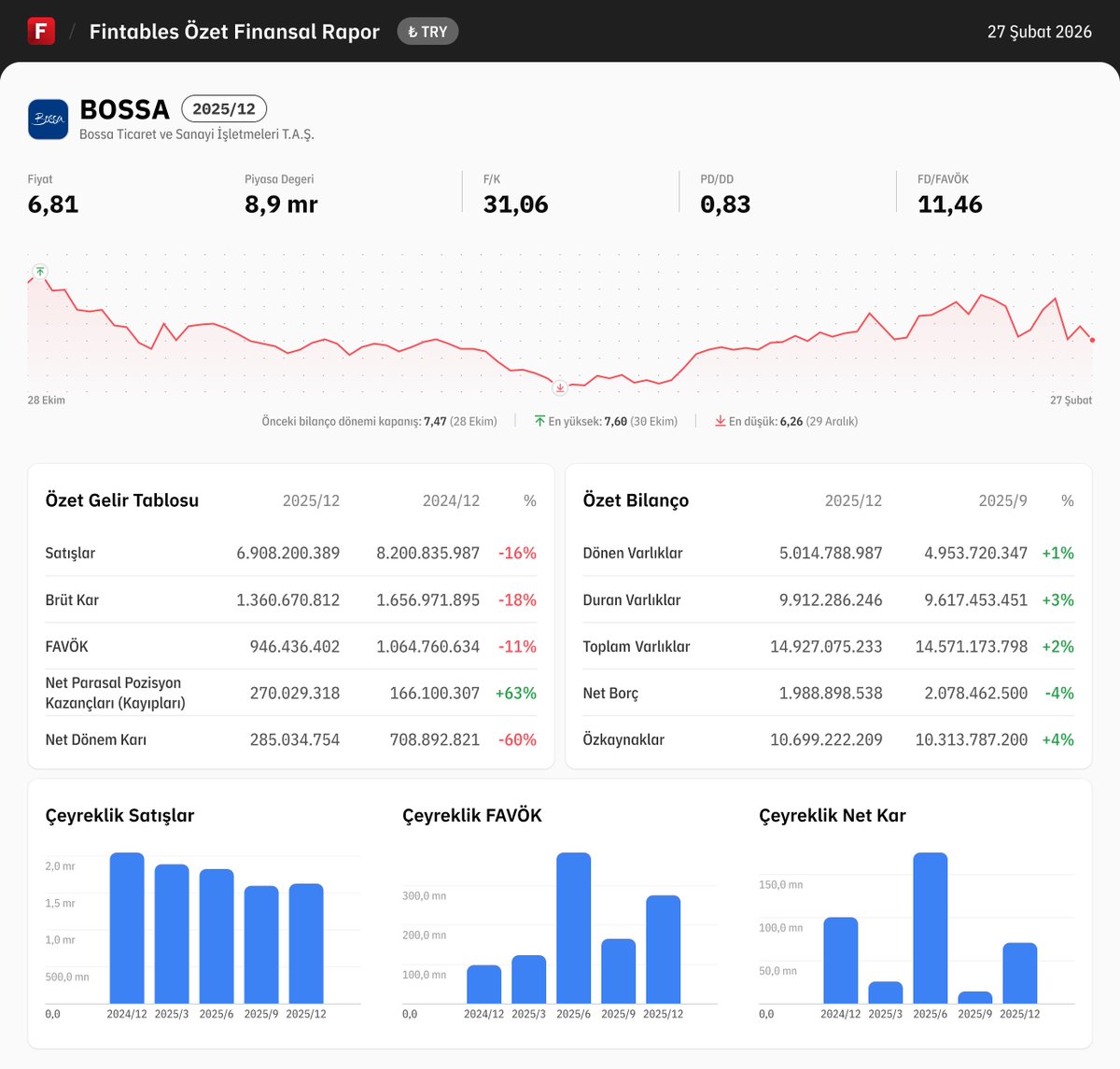Select the 2024/12 bar in Çeyreklik Satışlar
Viewport: 1120px width, 1069px height.
[127, 928]
